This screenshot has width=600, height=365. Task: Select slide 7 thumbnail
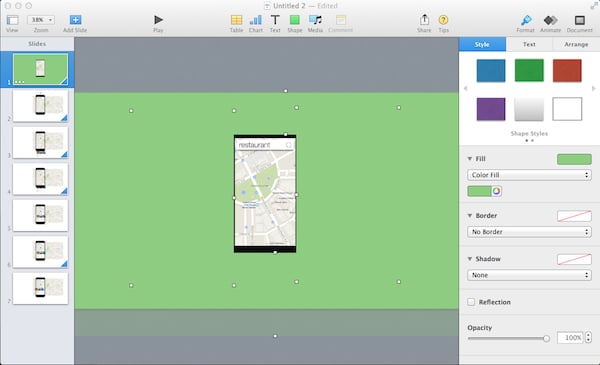tap(40, 288)
